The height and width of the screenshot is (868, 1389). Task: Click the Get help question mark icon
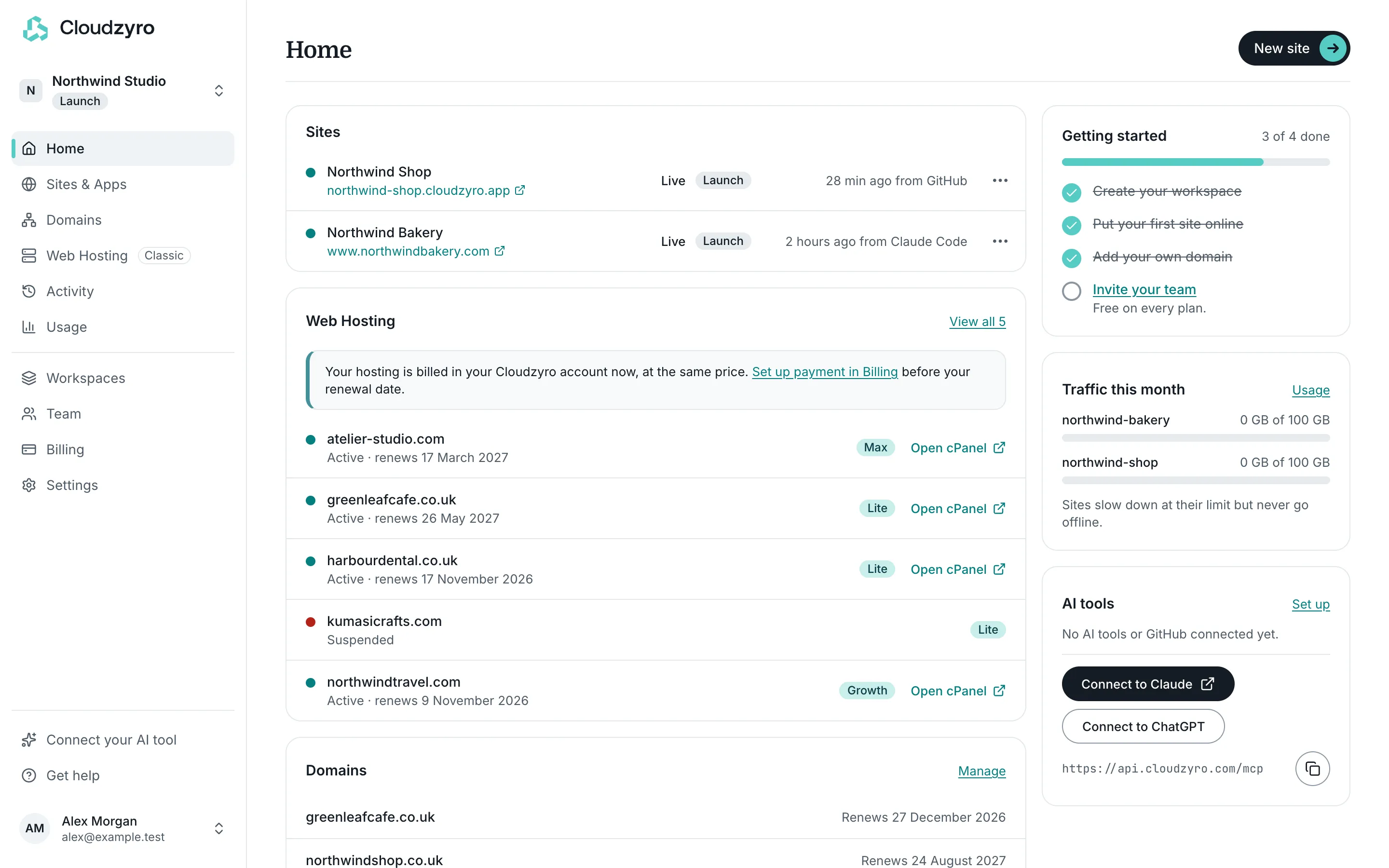click(x=29, y=775)
